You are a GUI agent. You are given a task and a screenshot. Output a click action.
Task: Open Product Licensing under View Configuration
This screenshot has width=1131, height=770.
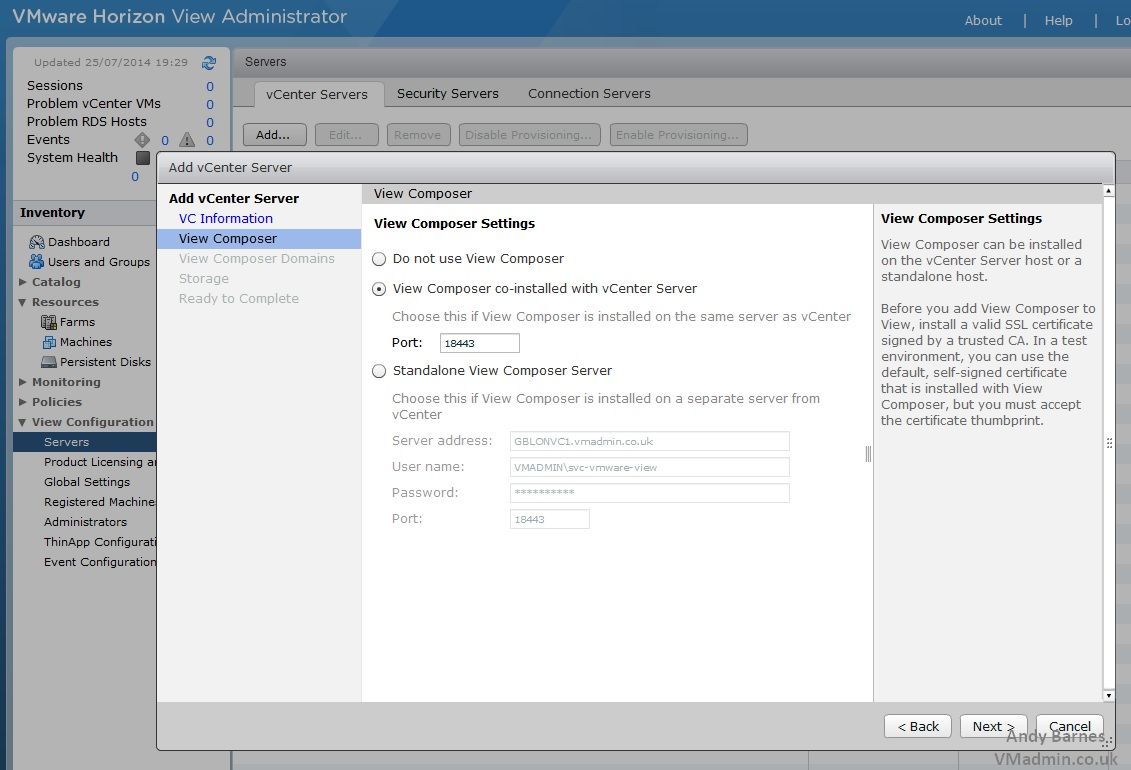(100, 462)
